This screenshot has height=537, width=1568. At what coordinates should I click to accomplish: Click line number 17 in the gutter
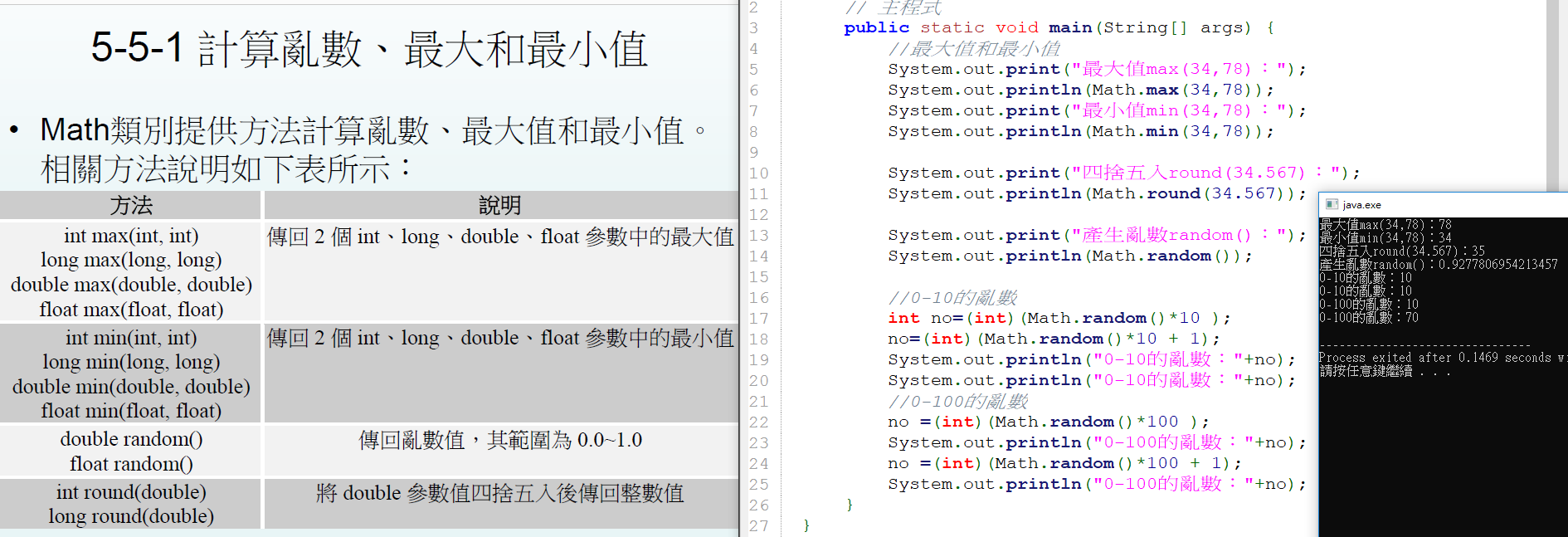[758, 318]
